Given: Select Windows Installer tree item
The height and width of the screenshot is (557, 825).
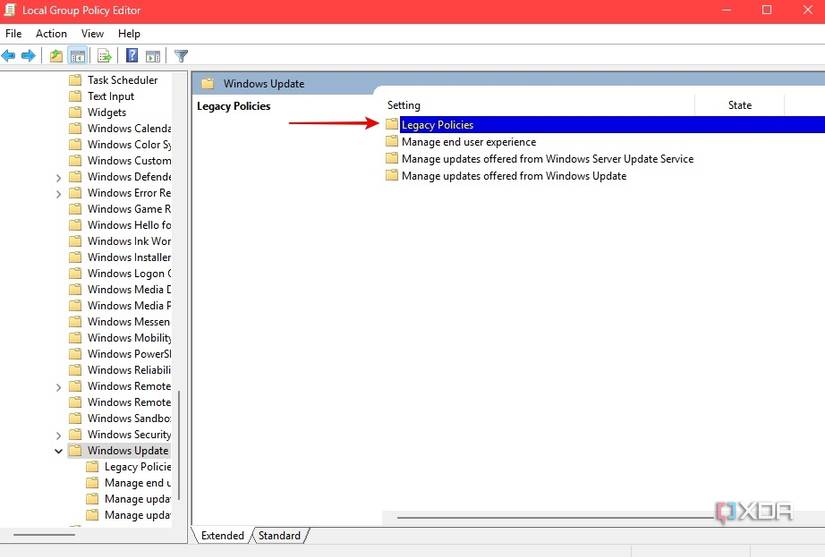Looking at the screenshot, I should [129, 257].
